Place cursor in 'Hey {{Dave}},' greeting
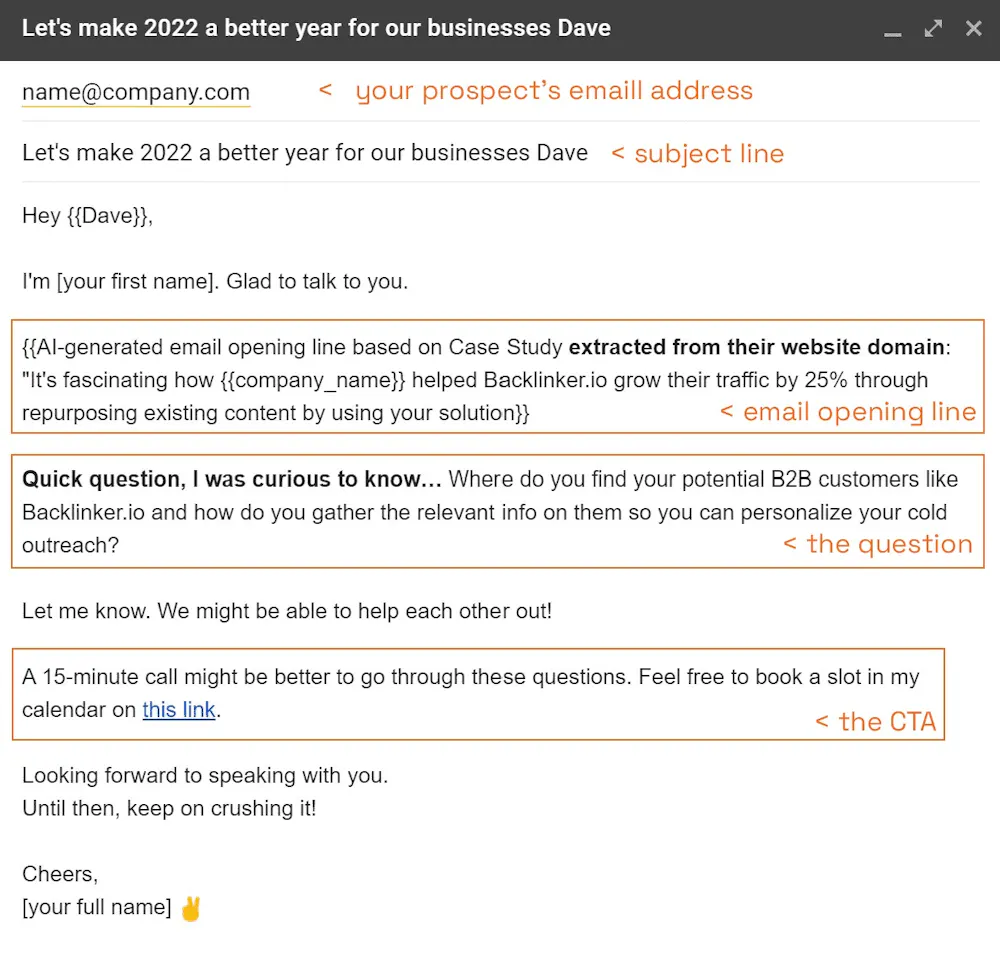1000x954 pixels. 87,215
